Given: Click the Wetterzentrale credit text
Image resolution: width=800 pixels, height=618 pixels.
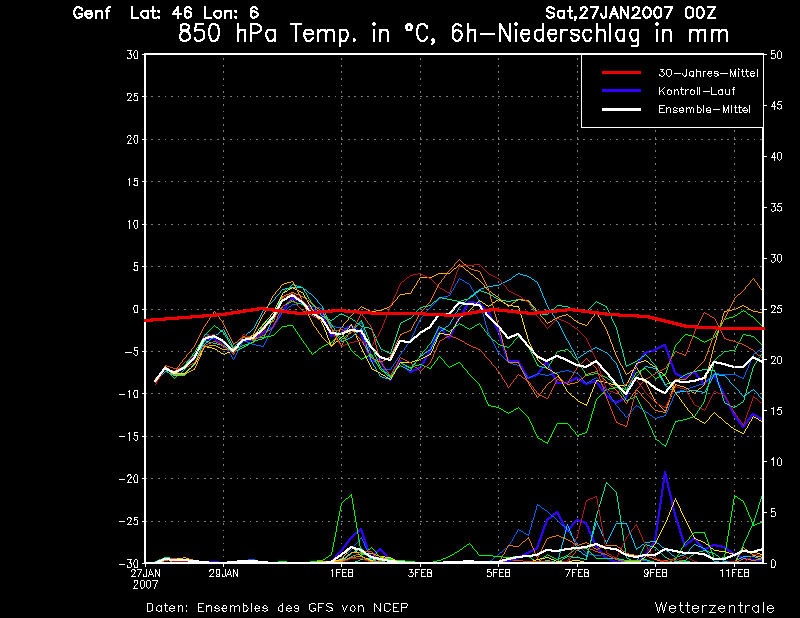Looking at the screenshot, I should click(714, 607).
